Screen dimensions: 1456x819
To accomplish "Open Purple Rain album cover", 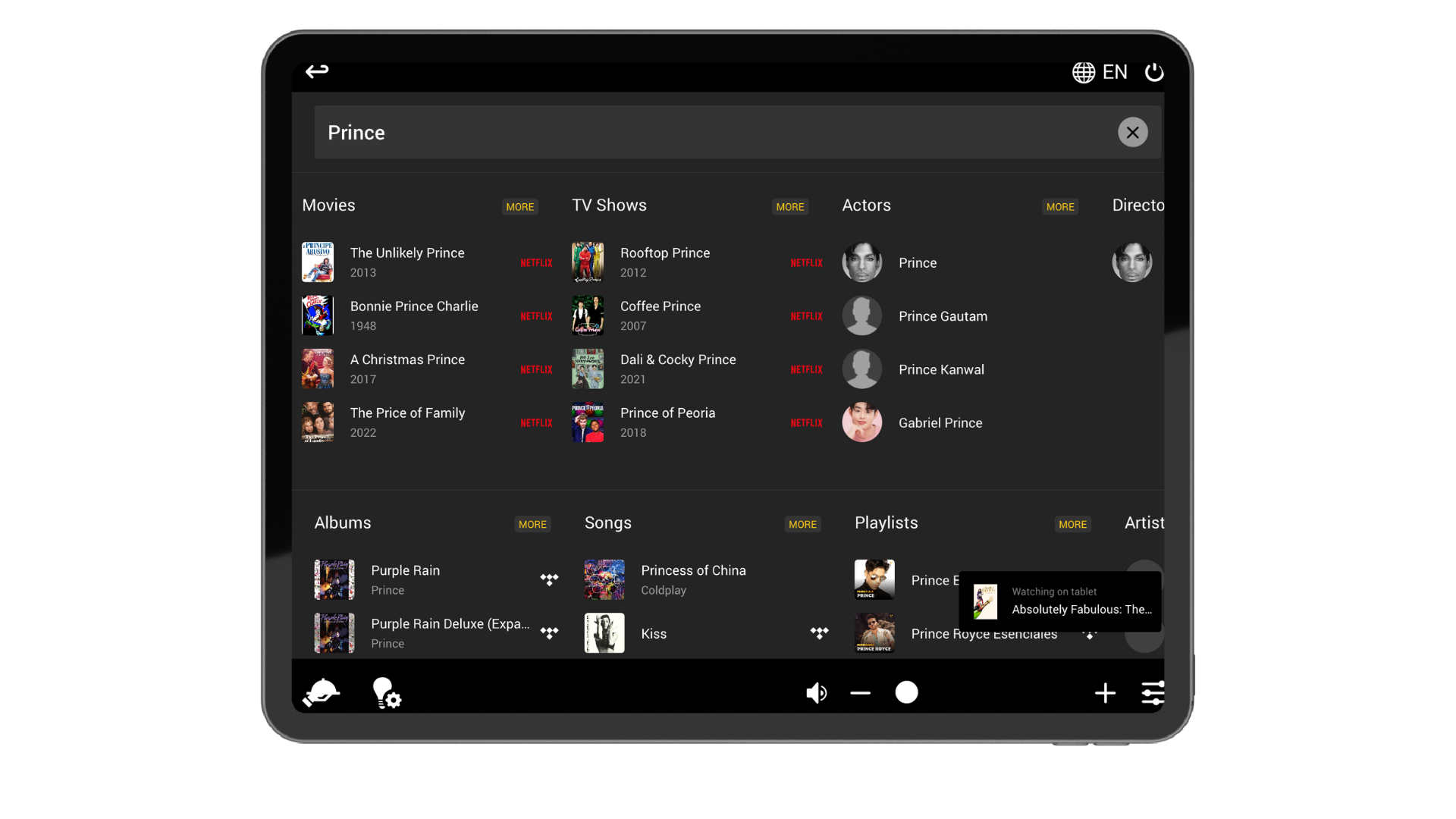I will [334, 580].
